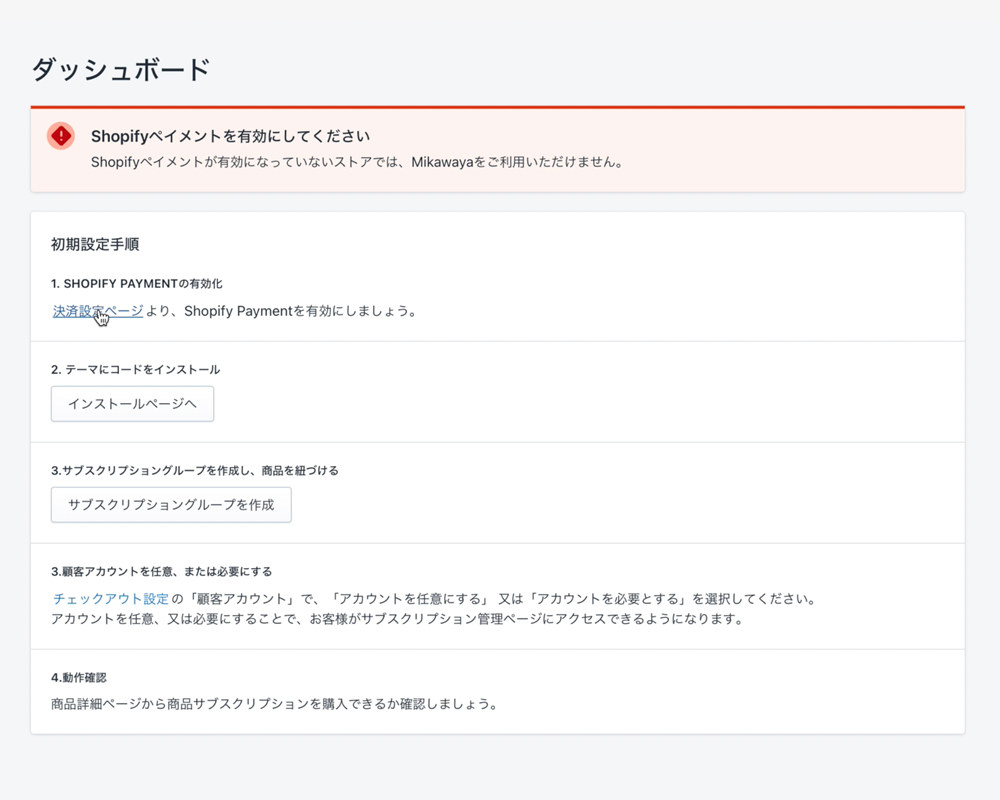Click the 4.動作確認 heading
1000x800 pixels.
[78, 678]
